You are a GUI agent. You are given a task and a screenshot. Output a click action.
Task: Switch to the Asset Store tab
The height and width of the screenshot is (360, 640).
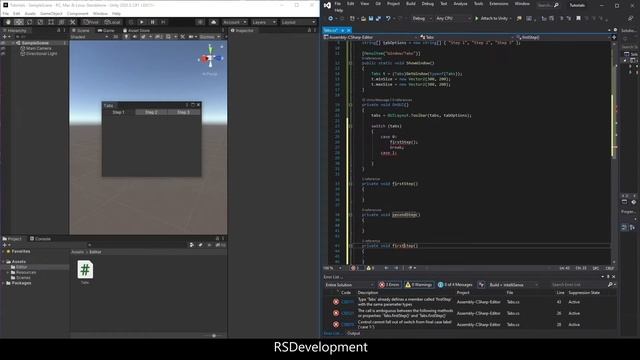click(x=136, y=31)
